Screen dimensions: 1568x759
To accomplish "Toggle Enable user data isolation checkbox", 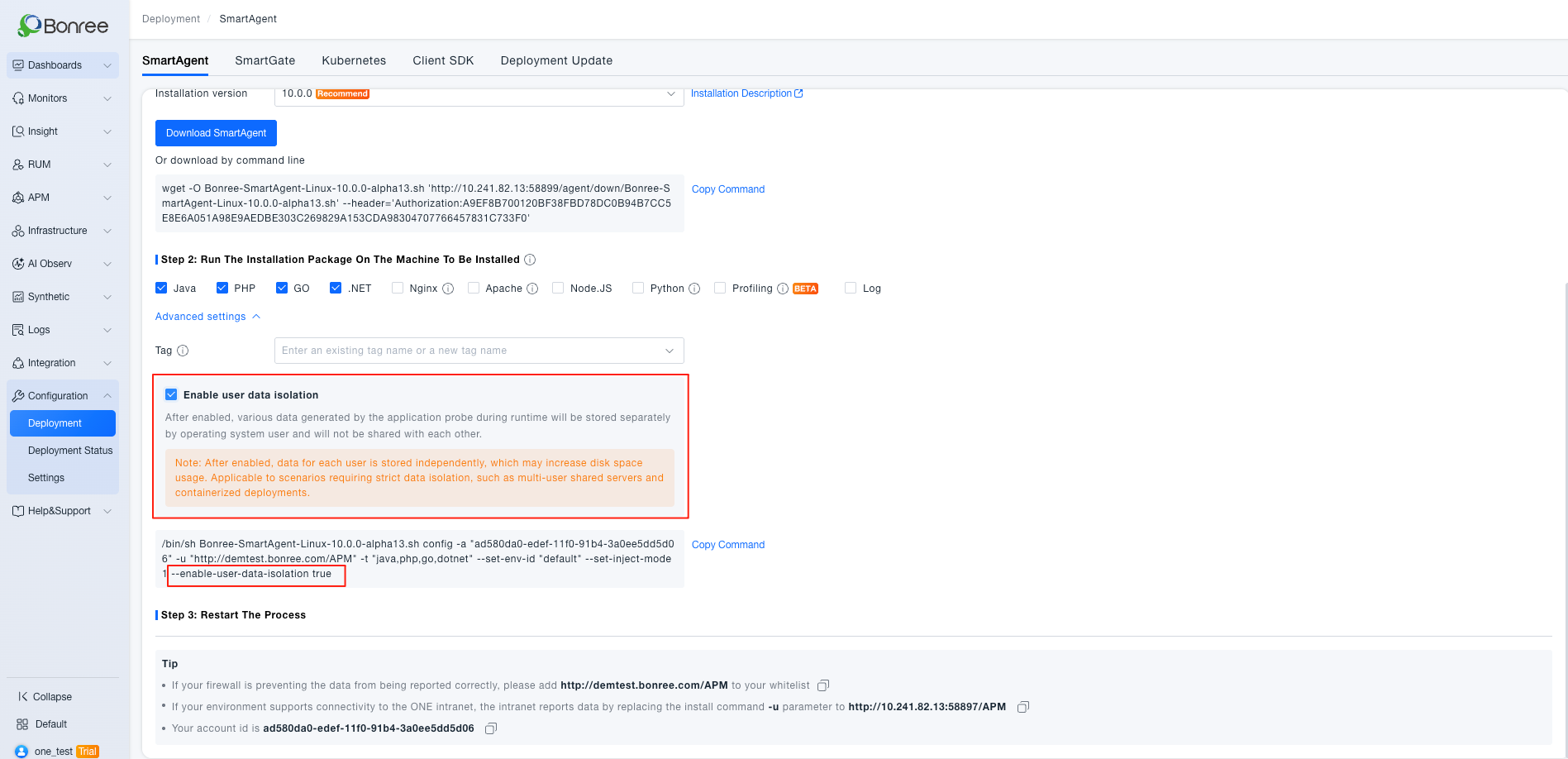I will pyautogui.click(x=171, y=394).
